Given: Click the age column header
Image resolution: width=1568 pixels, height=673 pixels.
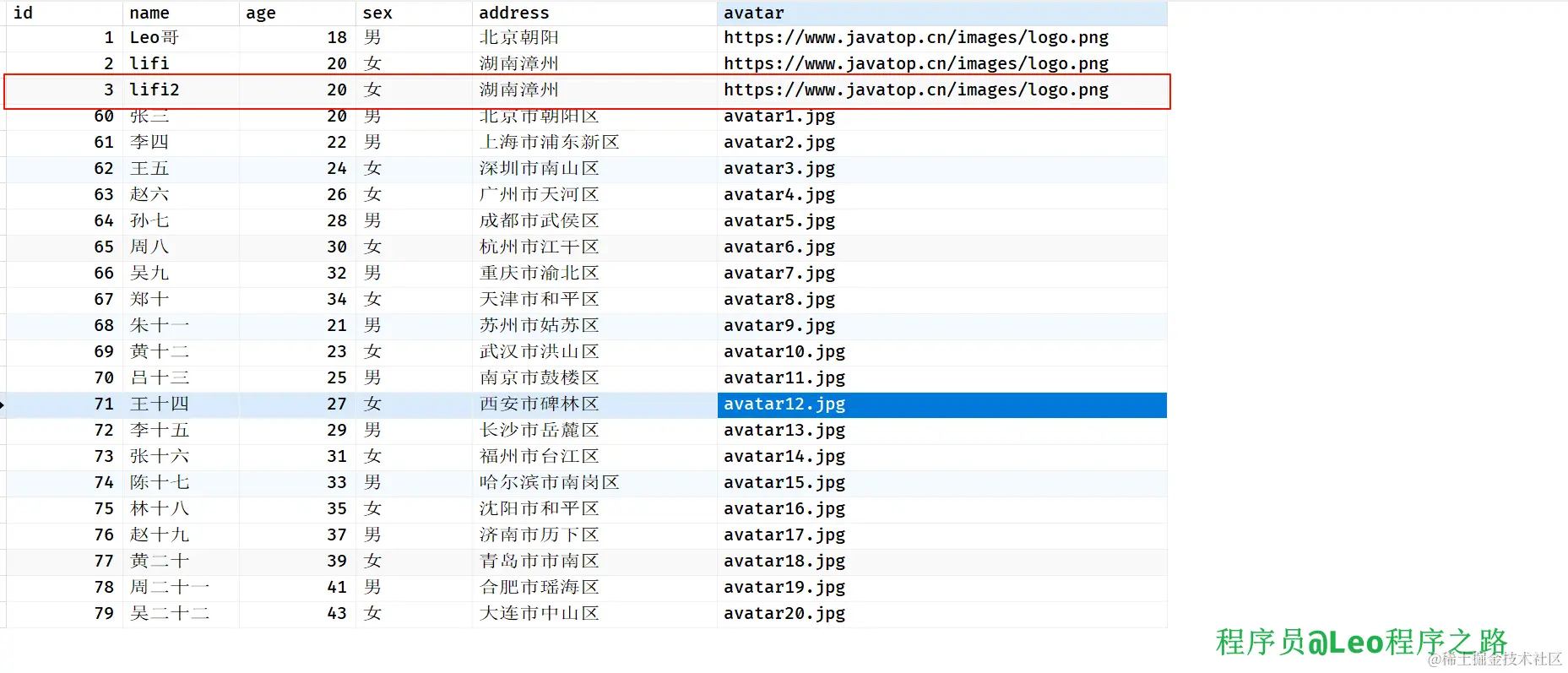Looking at the screenshot, I should [x=297, y=13].
